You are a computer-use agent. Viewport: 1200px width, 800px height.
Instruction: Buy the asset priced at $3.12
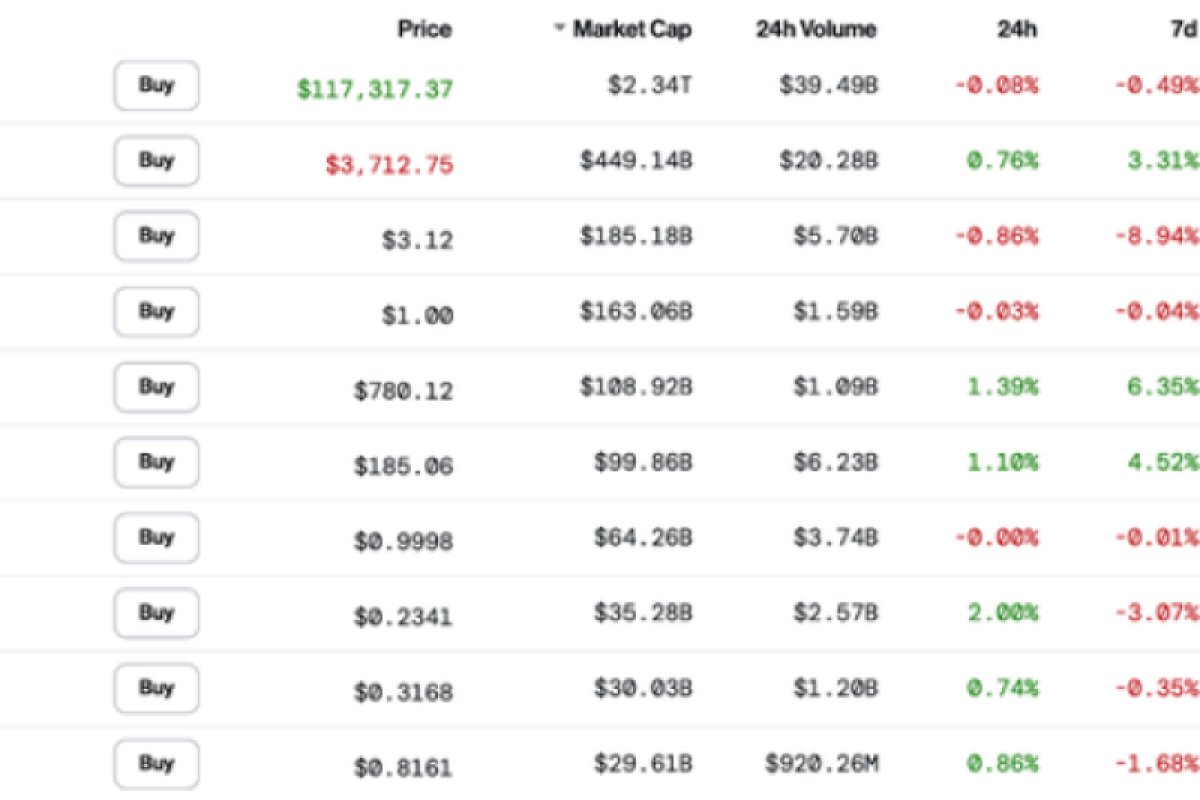[156, 237]
